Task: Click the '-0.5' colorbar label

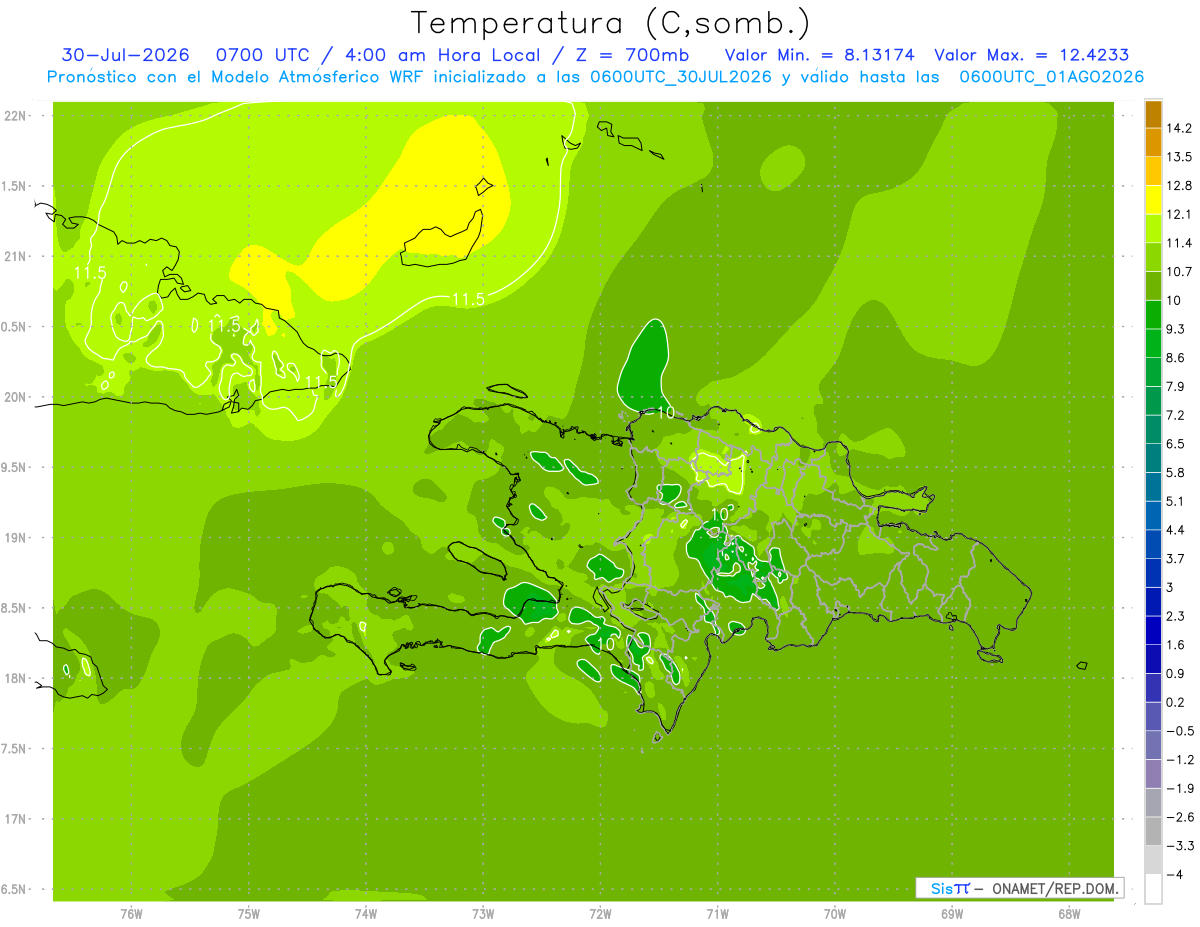Action: [1179, 731]
